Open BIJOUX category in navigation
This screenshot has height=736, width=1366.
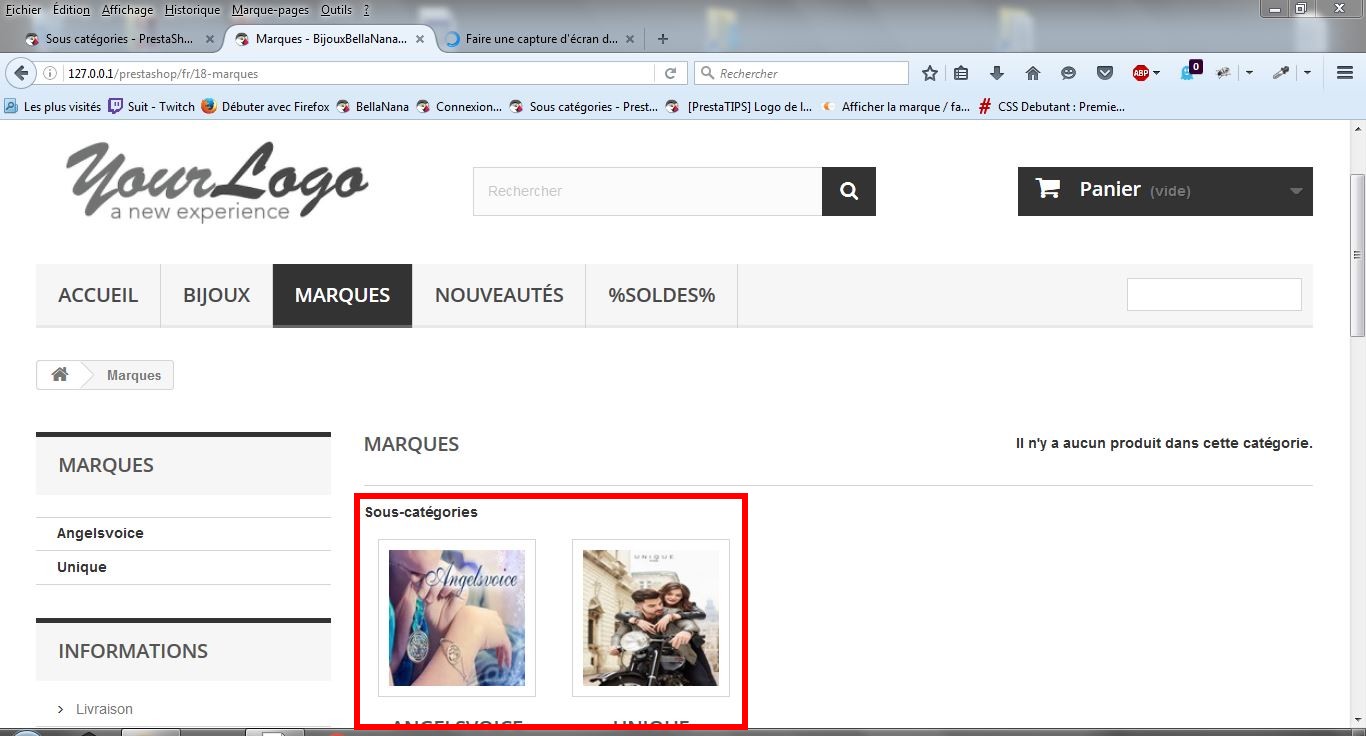(x=217, y=295)
